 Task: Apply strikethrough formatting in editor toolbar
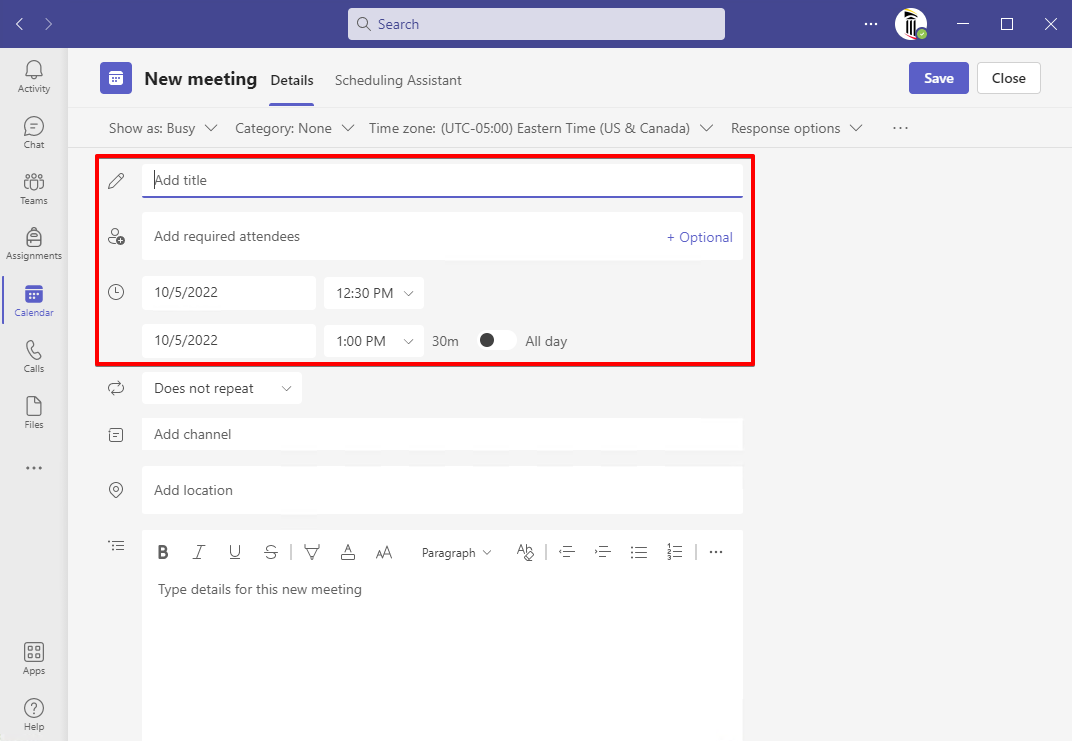(x=271, y=552)
